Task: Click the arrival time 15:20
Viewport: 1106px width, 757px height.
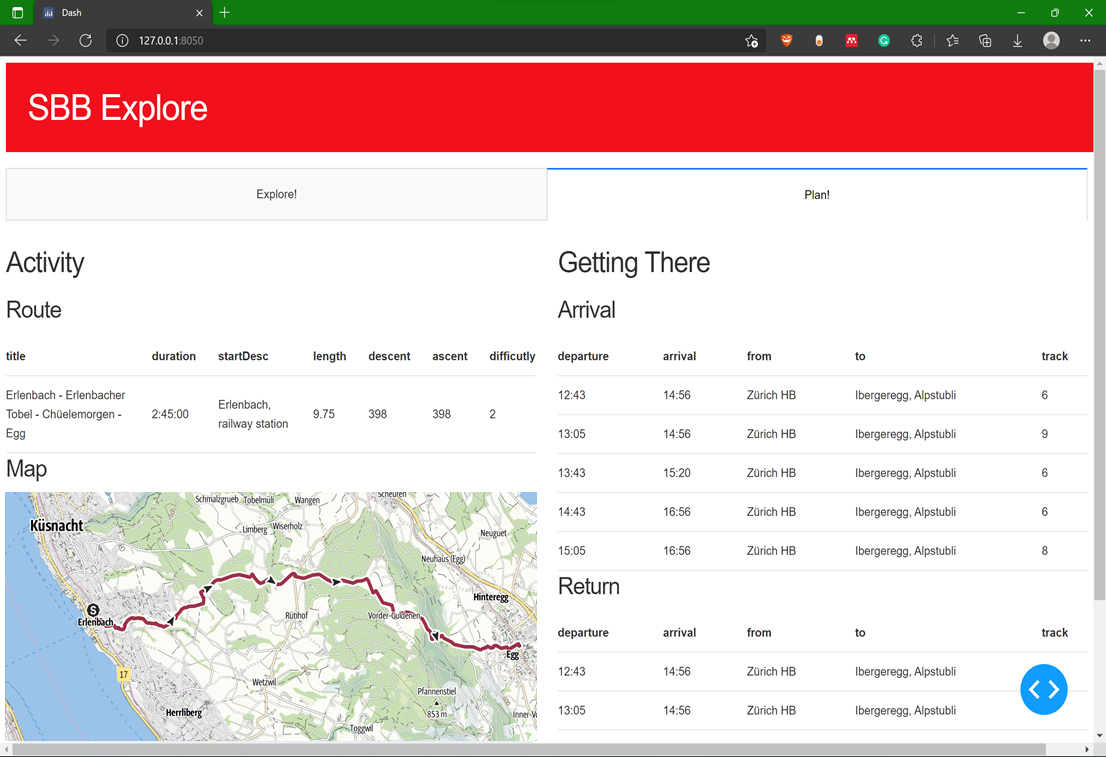Action: click(x=676, y=473)
